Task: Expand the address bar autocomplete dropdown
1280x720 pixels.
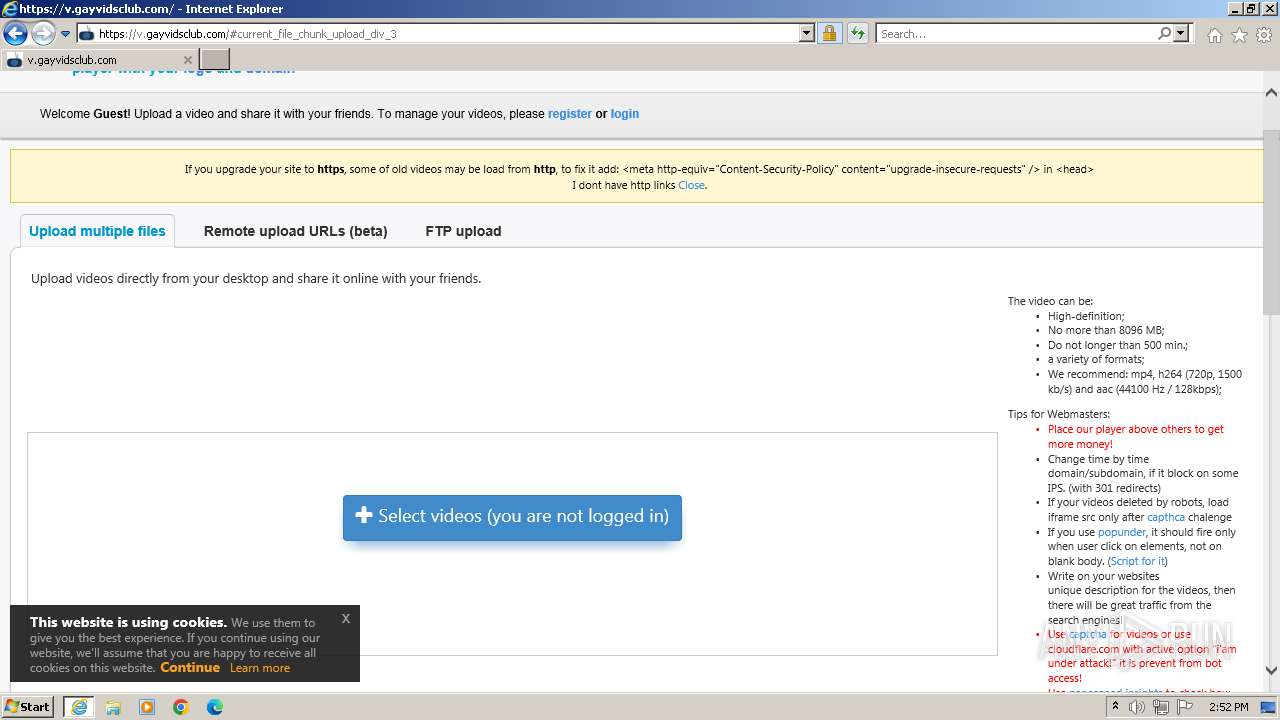Action: (x=807, y=33)
